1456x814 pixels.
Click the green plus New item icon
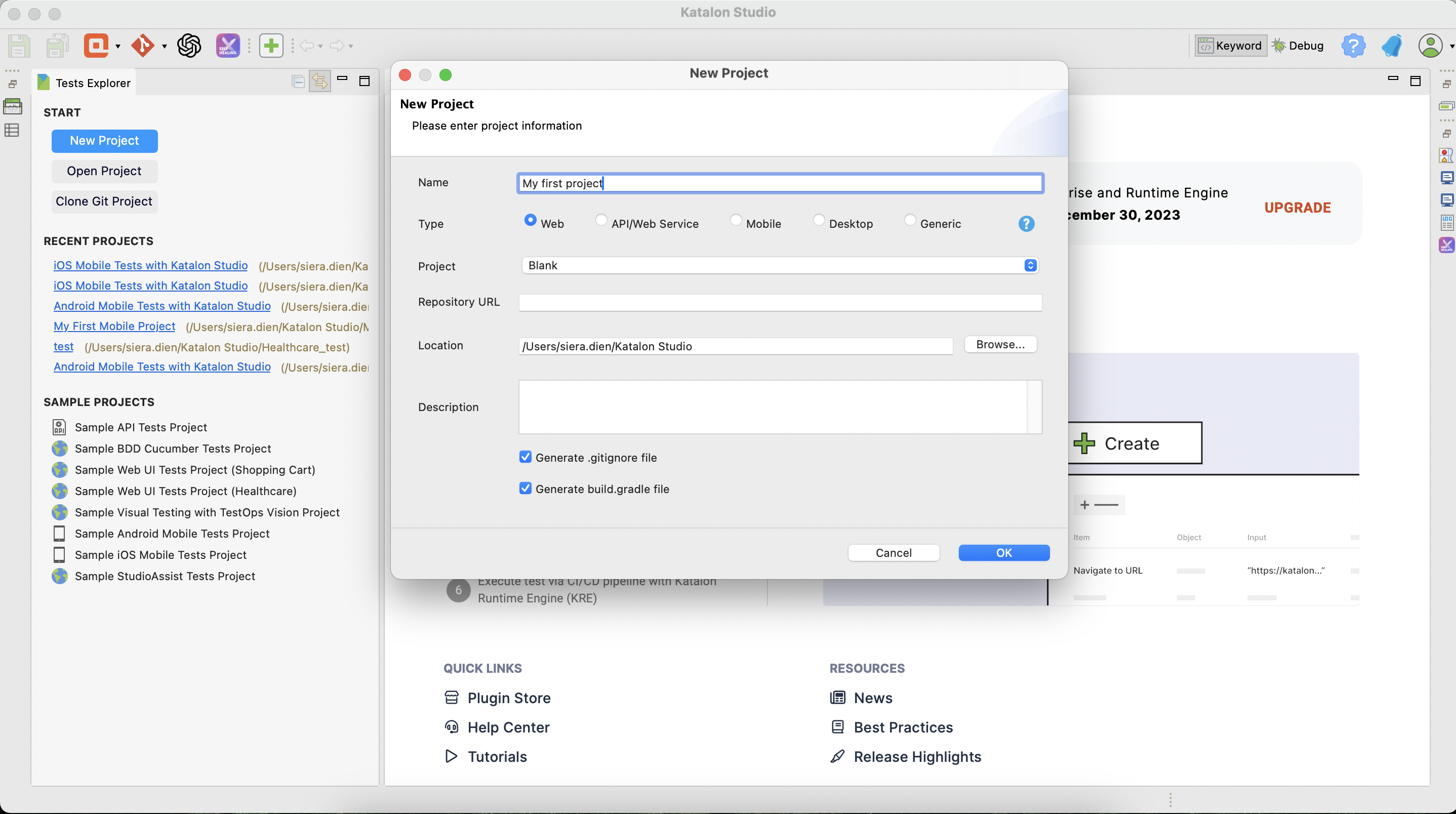click(271, 46)
